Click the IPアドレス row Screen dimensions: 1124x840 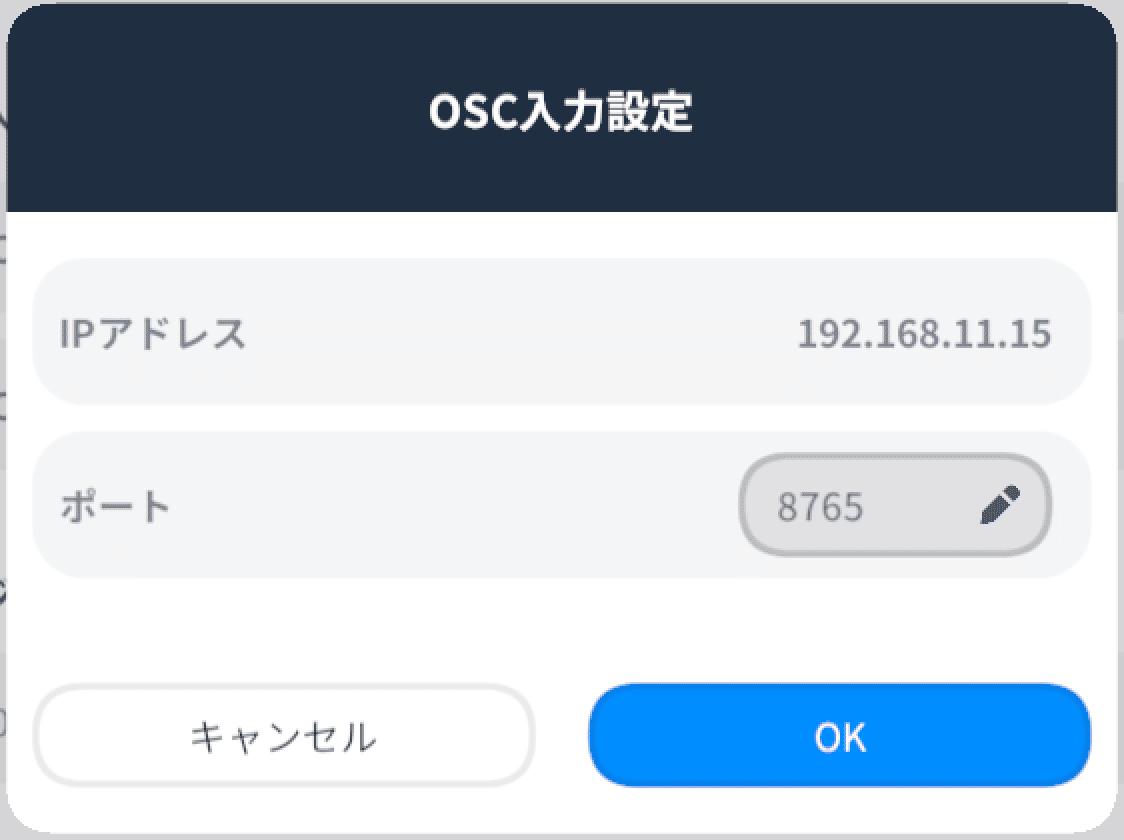pos(562,332)
